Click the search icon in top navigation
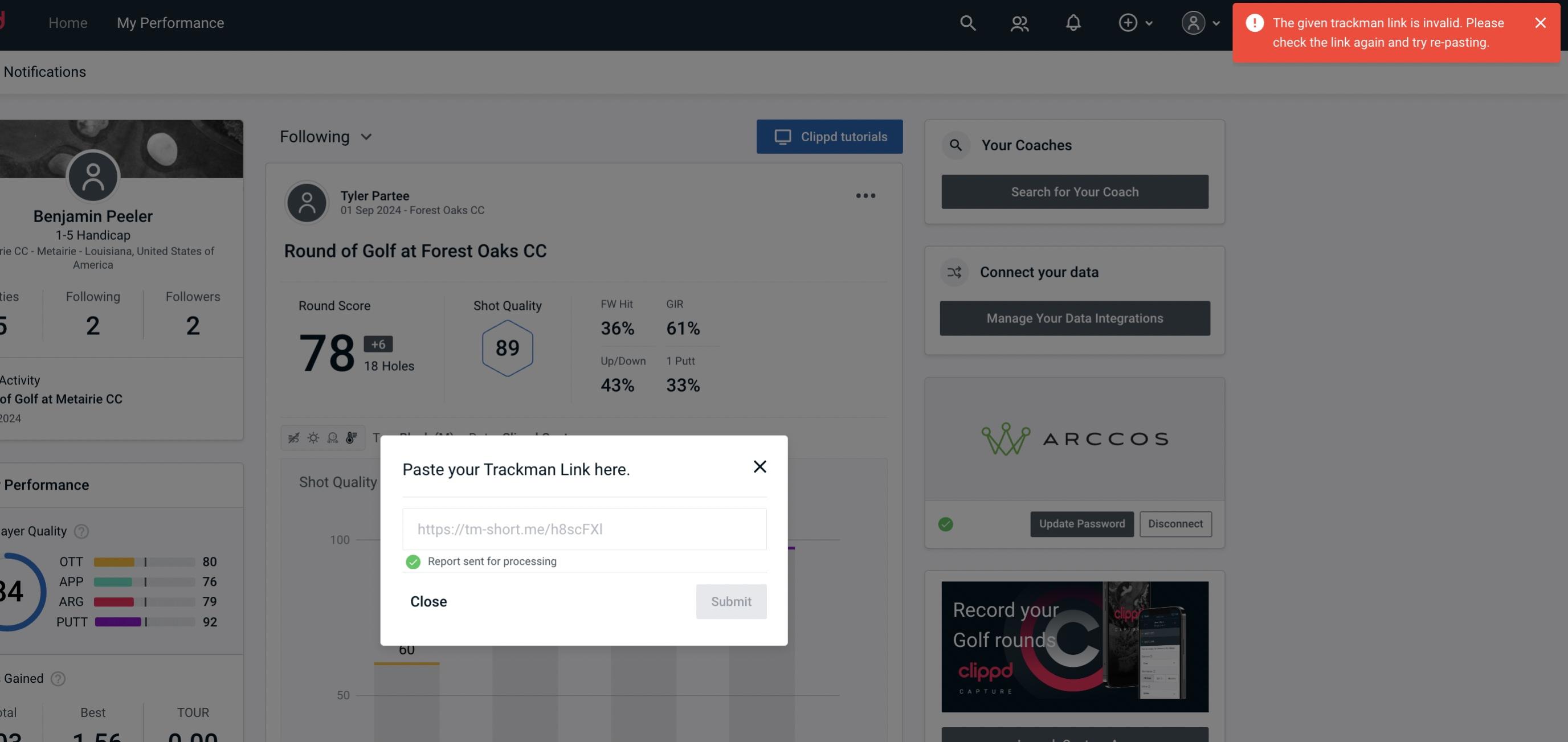This screenshot has width=1568, height=742. coord(967,22)
